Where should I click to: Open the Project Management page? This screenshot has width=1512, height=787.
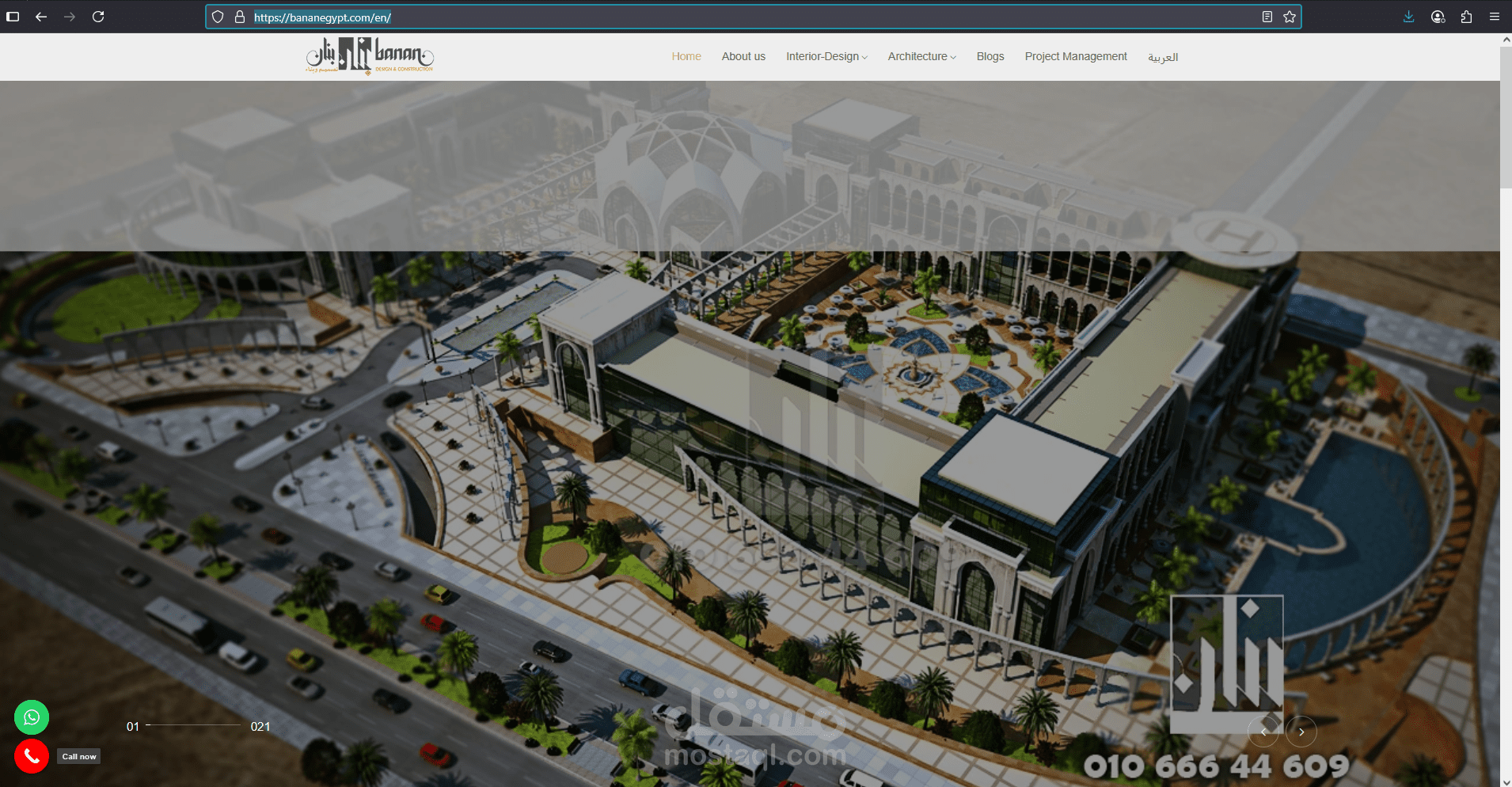coord(1076,56)
